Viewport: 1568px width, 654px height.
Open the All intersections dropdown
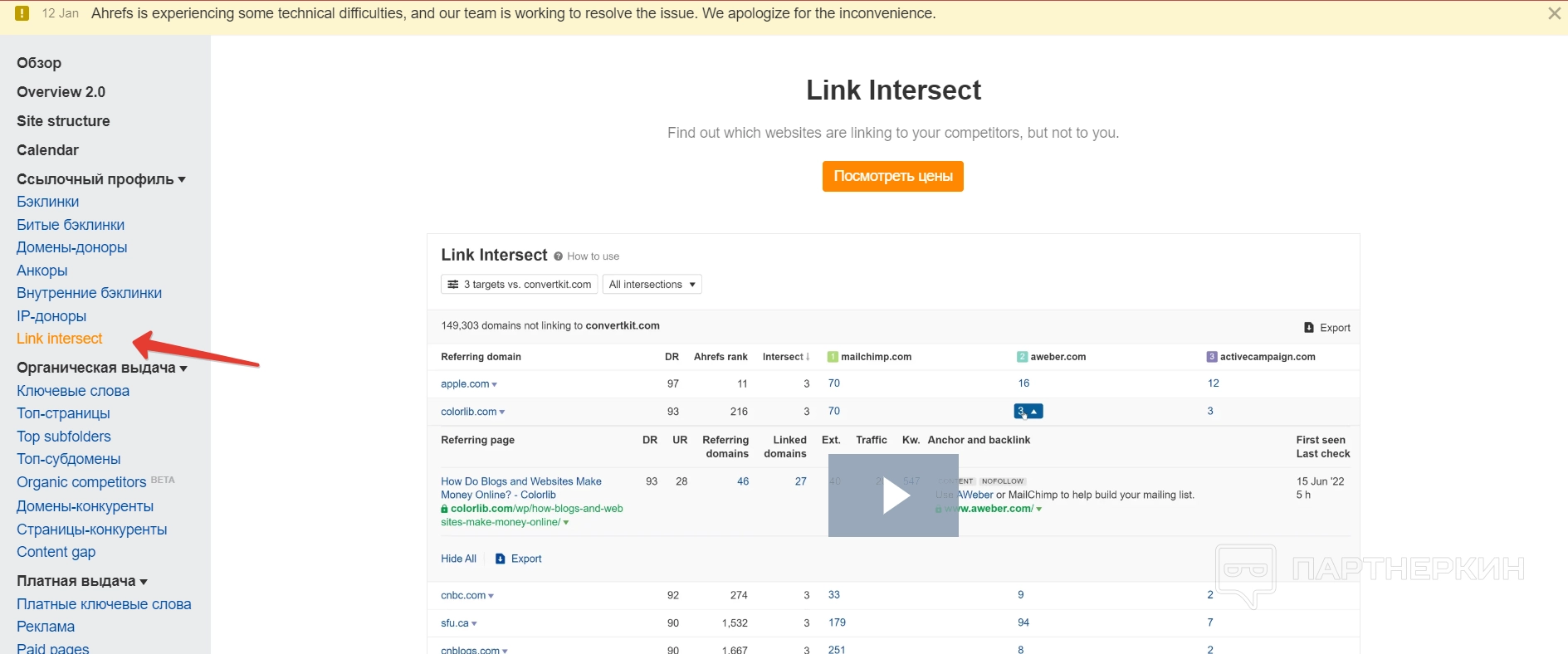click(652, 285)
